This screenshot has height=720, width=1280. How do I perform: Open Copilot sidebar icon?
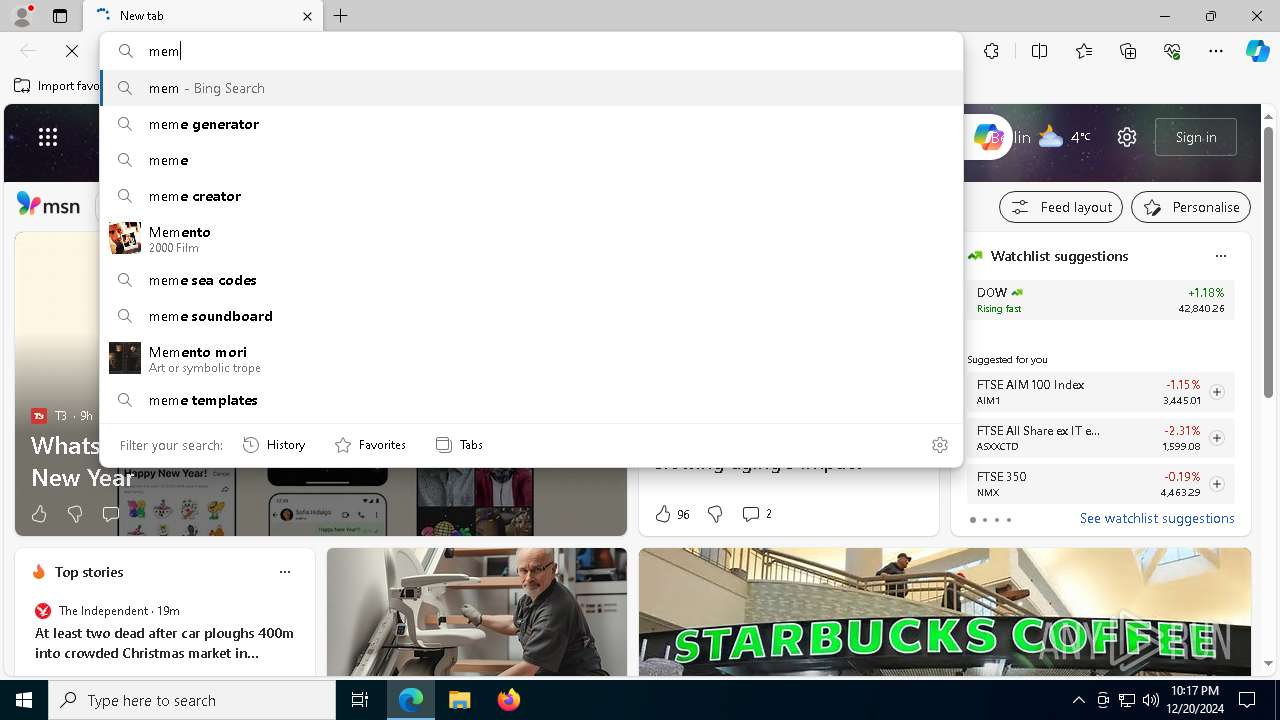(x=1257, y=51)
